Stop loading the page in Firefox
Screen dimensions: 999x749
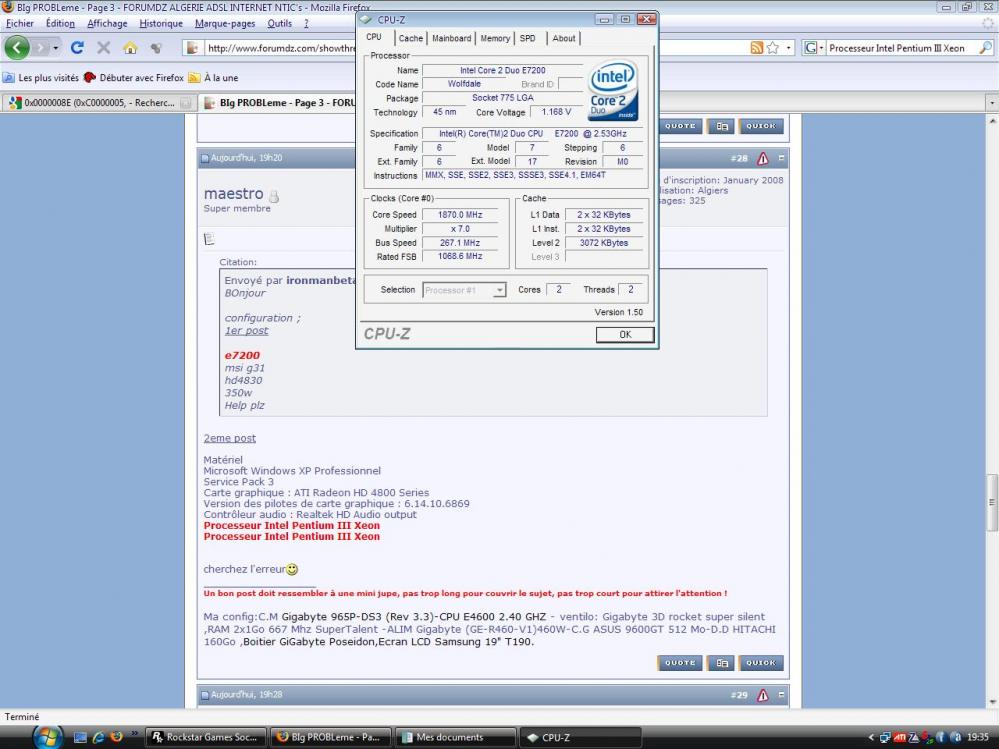click(x=103, y=48)
